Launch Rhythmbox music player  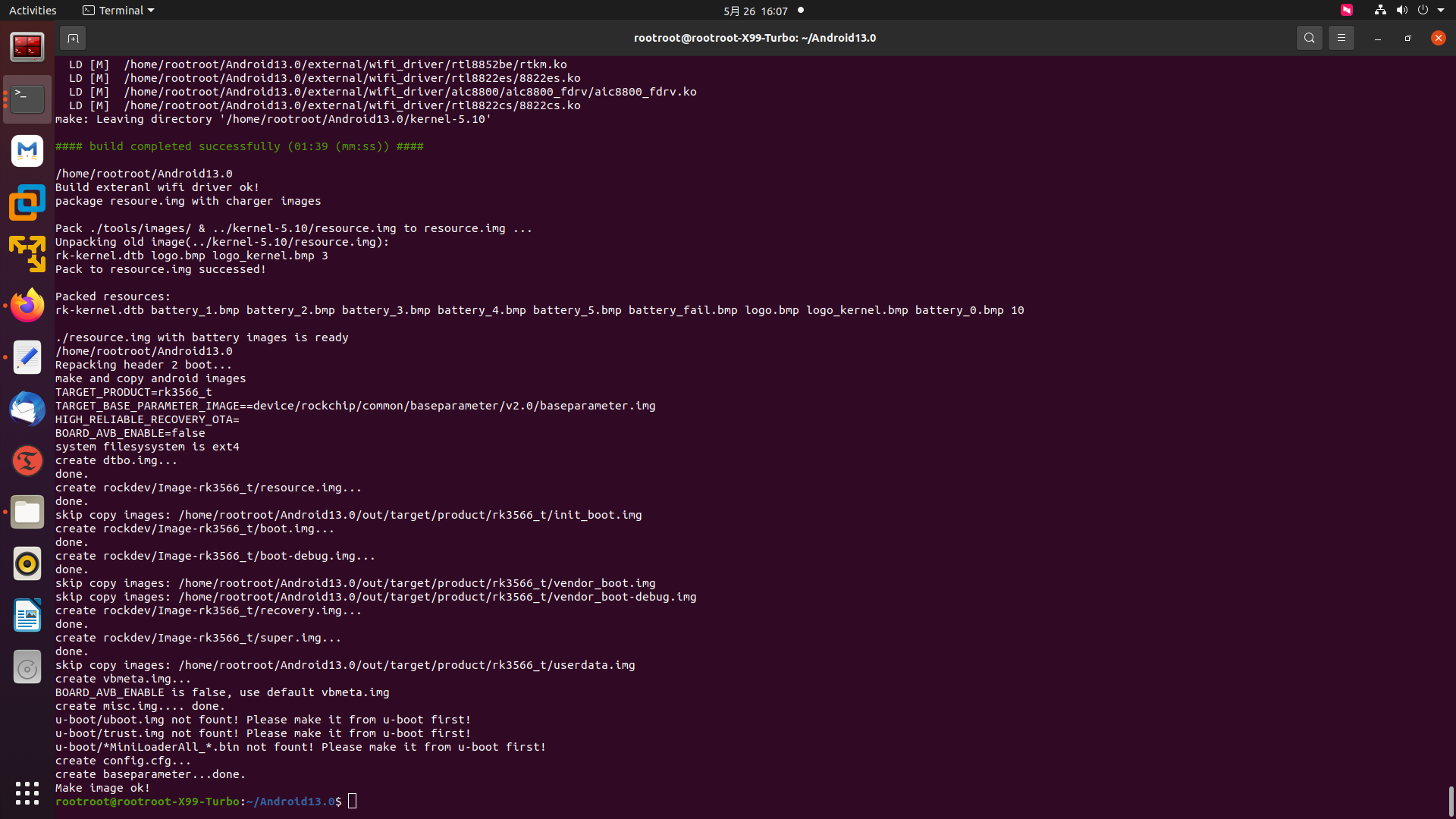coord(27,563)
